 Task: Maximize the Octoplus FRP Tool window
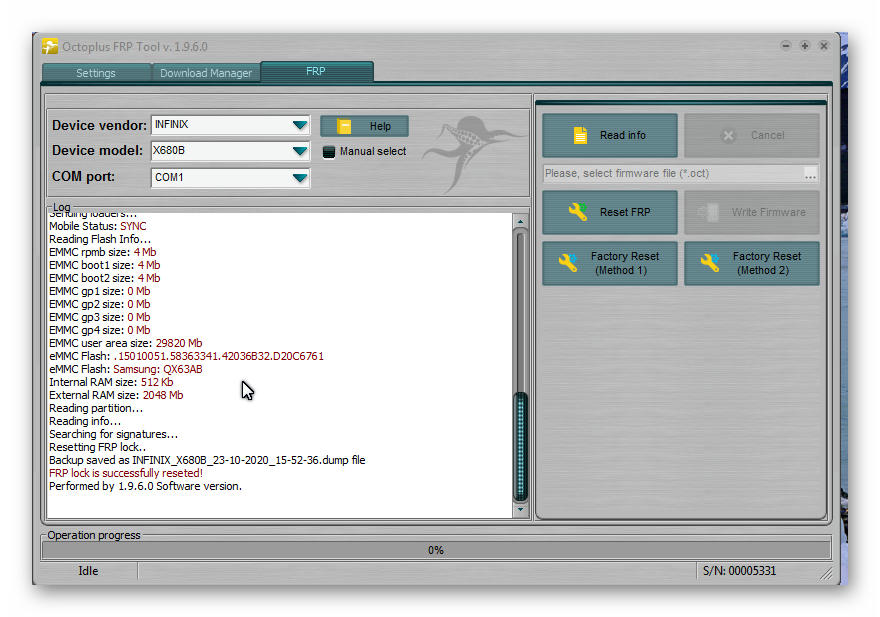click(805, 45)
